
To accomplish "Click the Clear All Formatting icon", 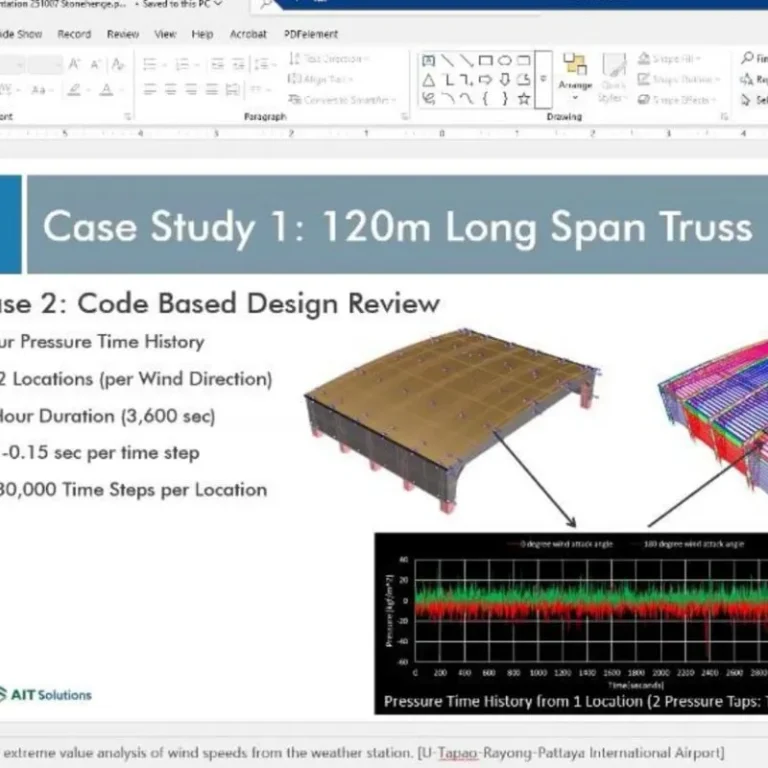I will click(118, 64).
